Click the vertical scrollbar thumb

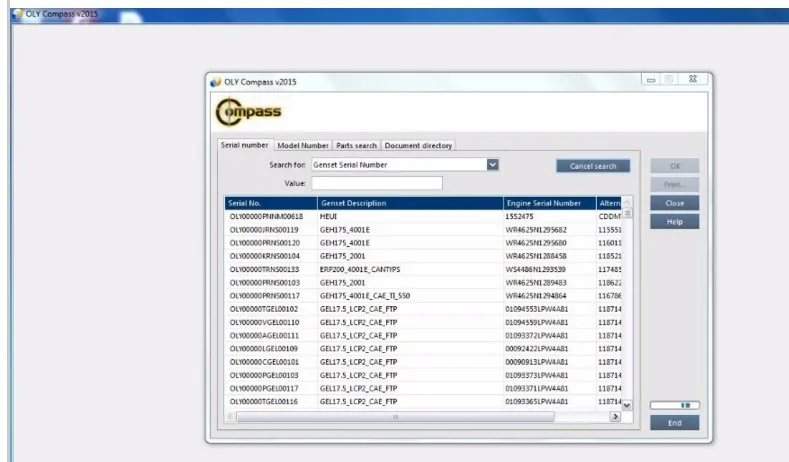pos(627,213)
